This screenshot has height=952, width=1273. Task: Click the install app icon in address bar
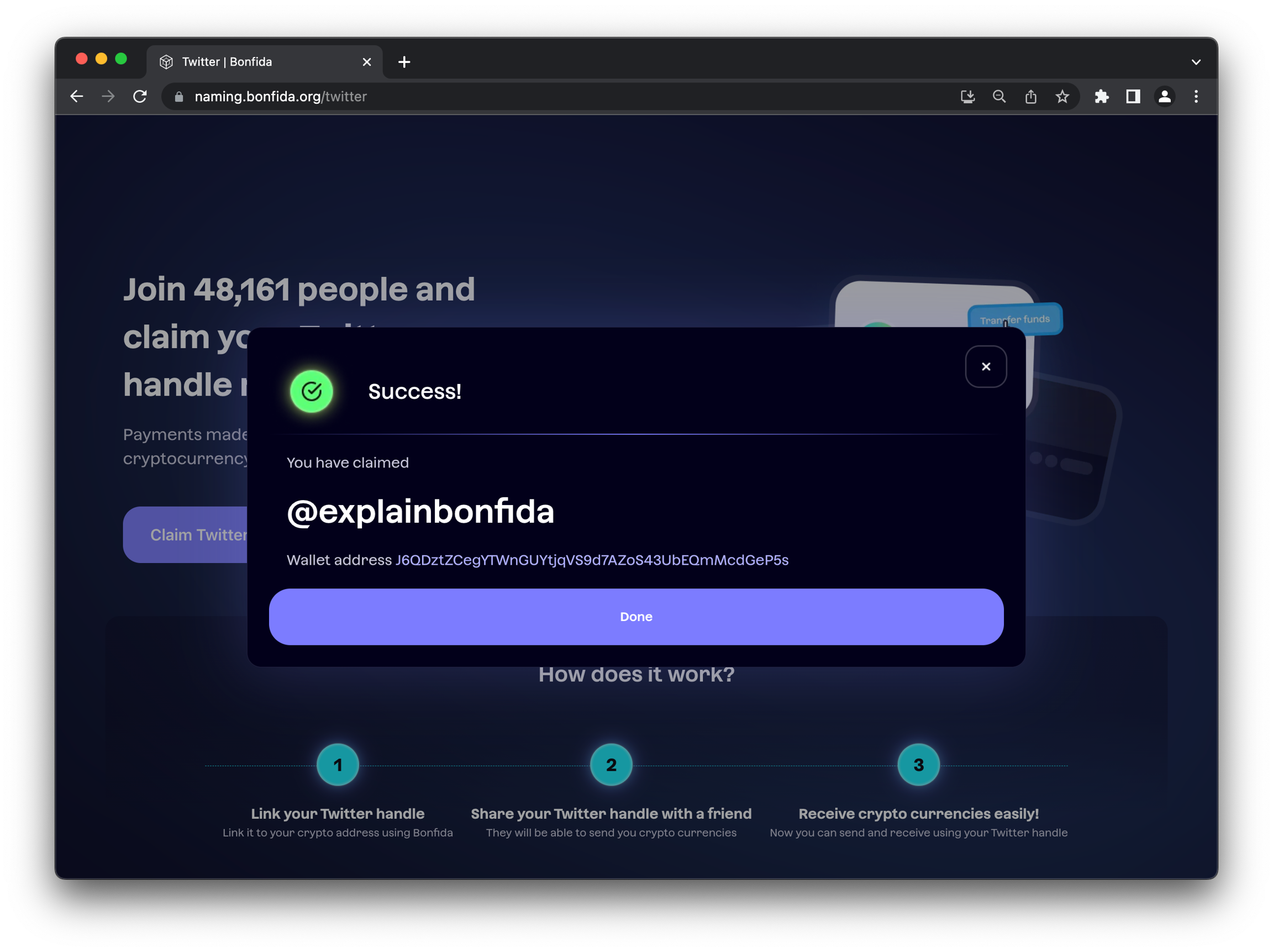pyautogui.click(x=967, y=97)
